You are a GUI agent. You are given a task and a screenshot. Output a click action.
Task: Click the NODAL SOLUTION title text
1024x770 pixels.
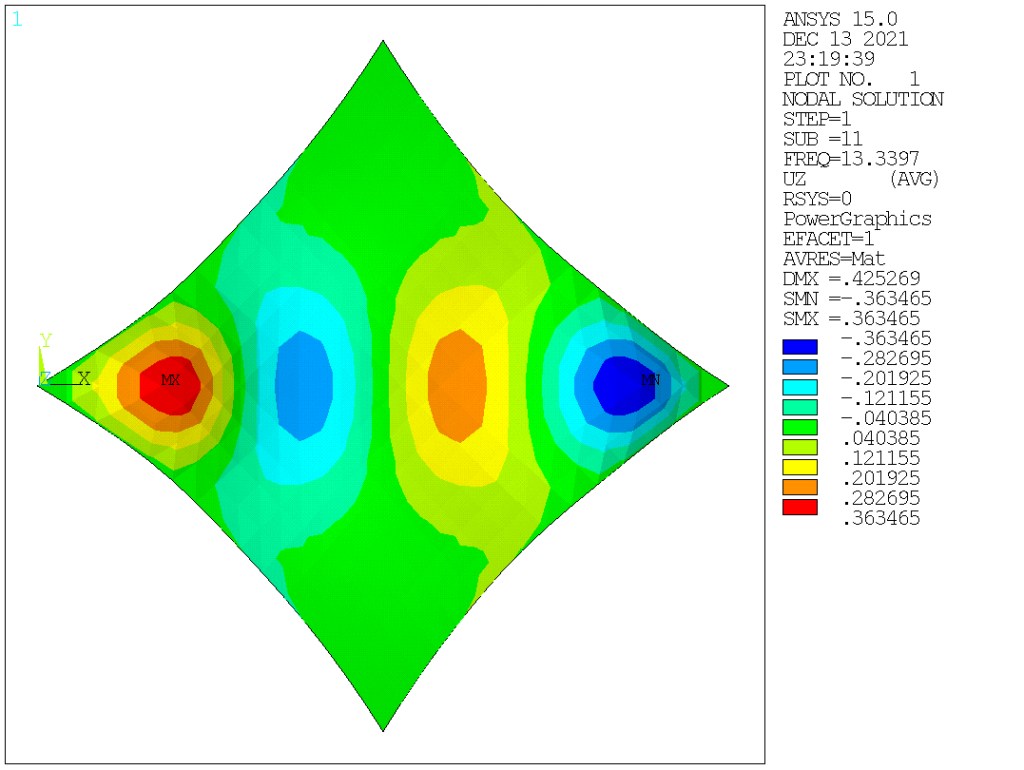862,99
